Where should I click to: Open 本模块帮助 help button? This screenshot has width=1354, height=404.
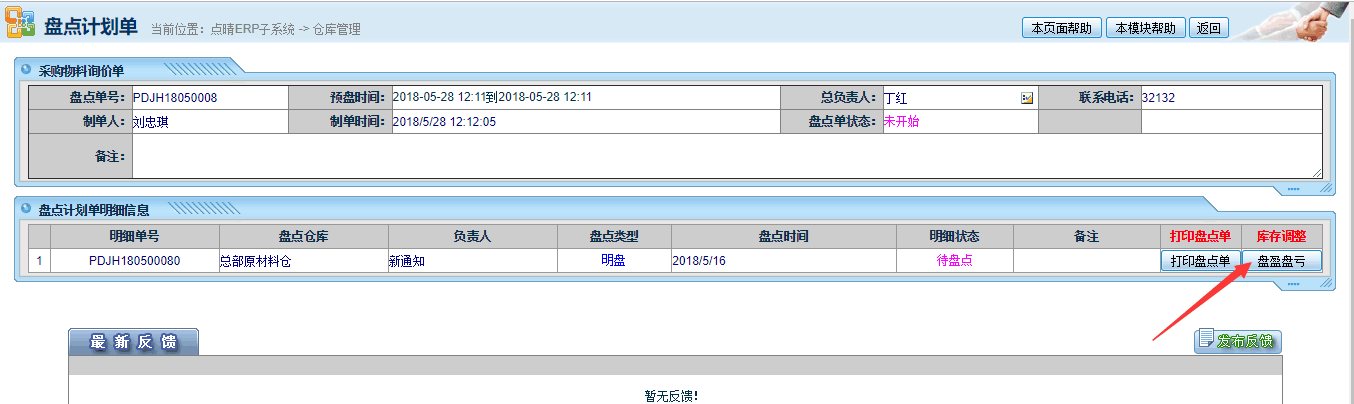click(1145, 28)
